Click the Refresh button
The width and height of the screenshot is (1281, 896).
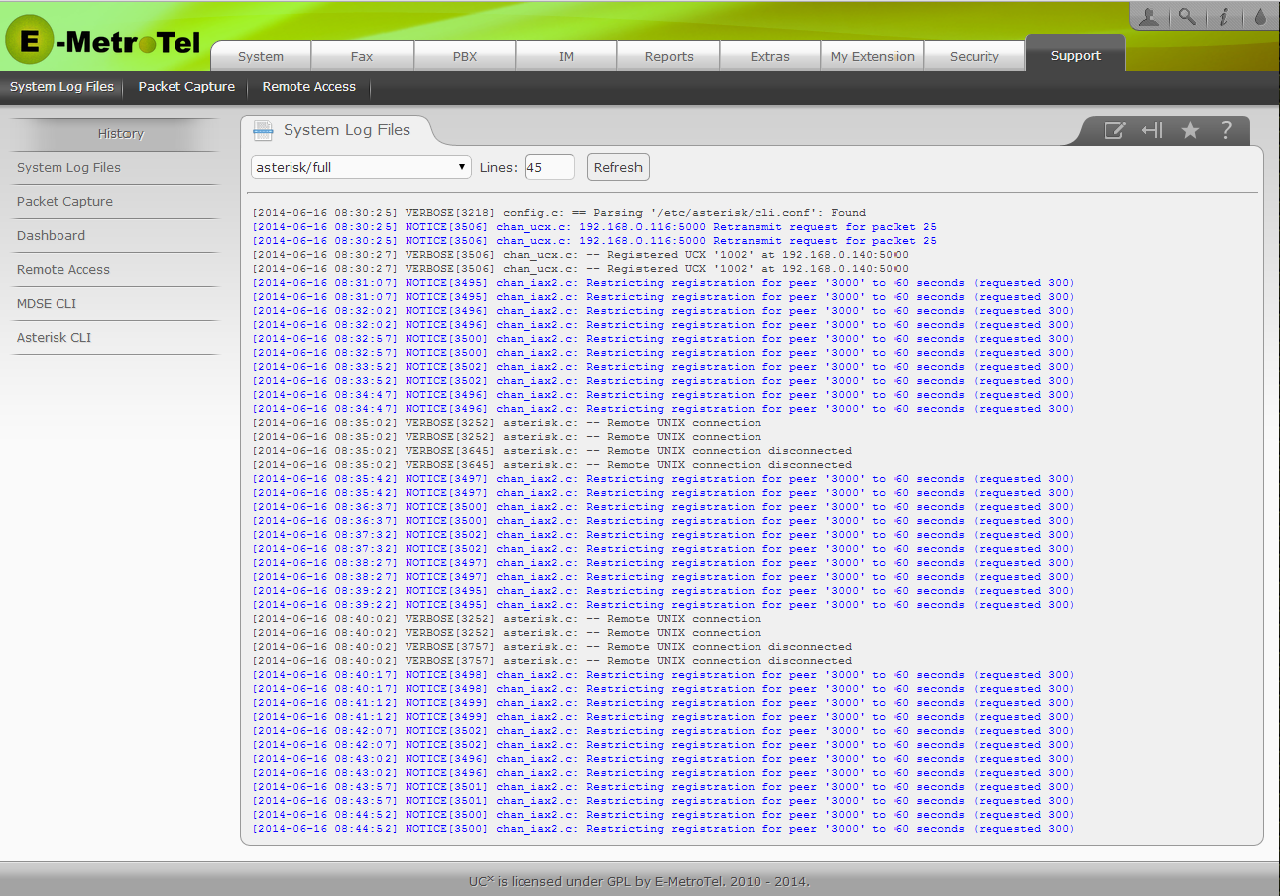618,167
